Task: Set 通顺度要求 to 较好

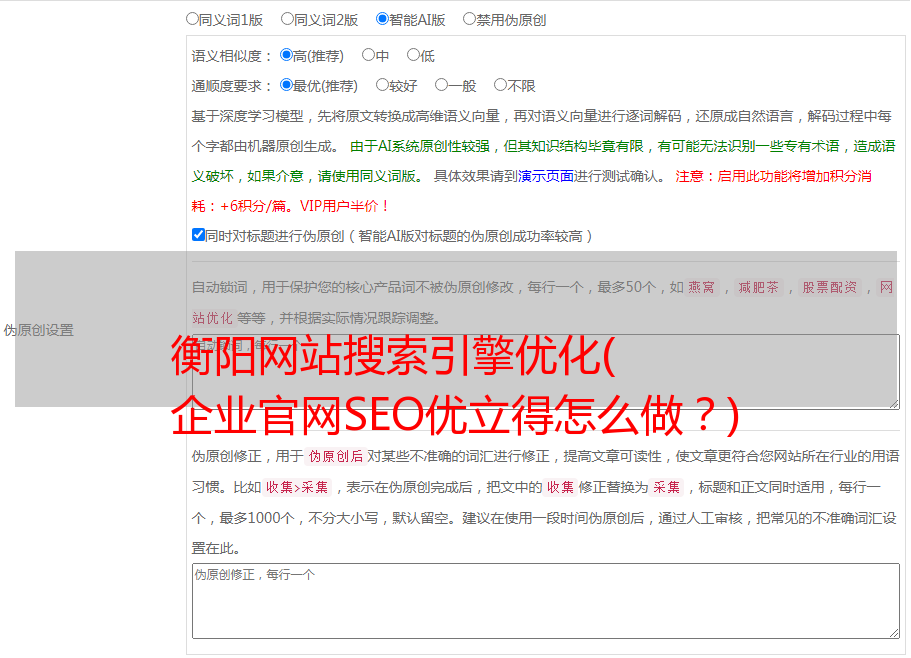Action: pyautogui.click(x=382, y=85)
